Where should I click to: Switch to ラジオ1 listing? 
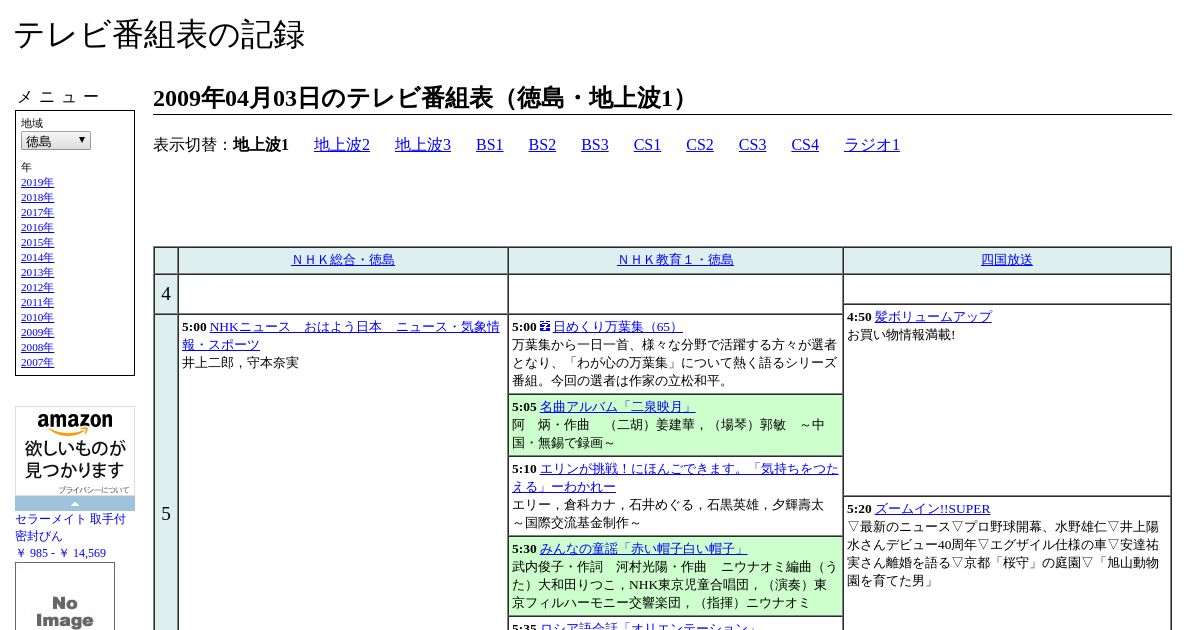[x=872, y=145]
